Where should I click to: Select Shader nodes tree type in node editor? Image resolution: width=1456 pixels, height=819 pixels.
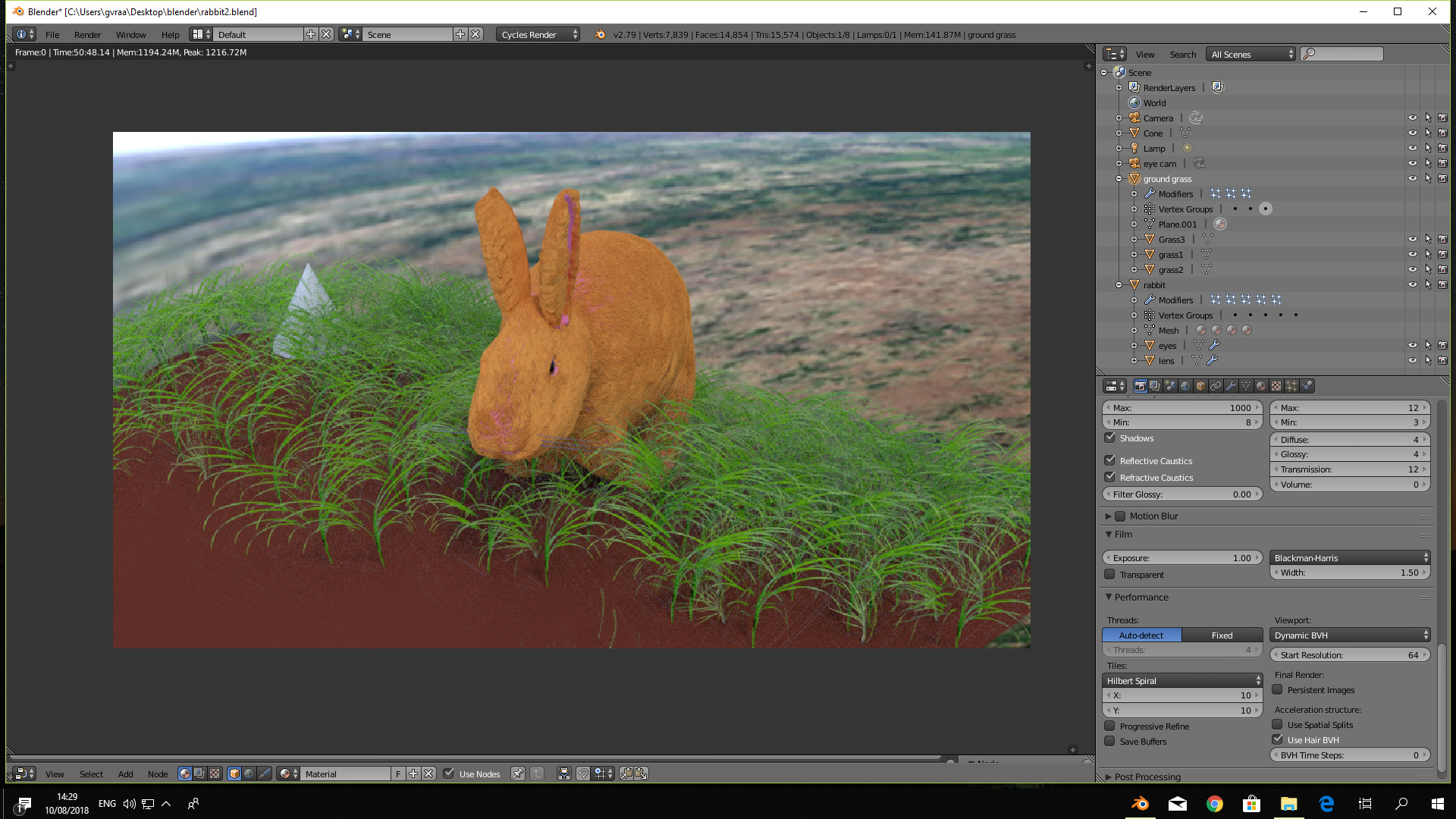point(184,773)
